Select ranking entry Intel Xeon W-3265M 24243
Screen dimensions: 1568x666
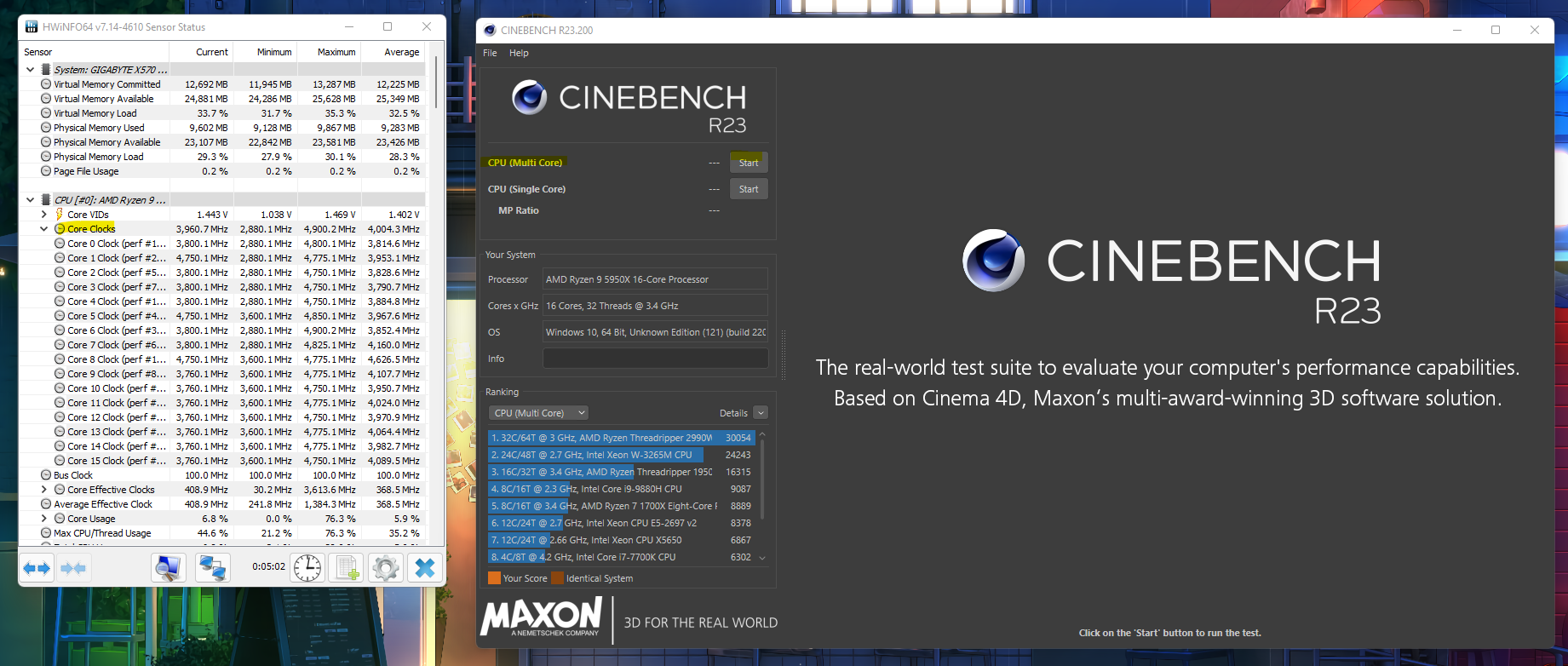(621, 455)
